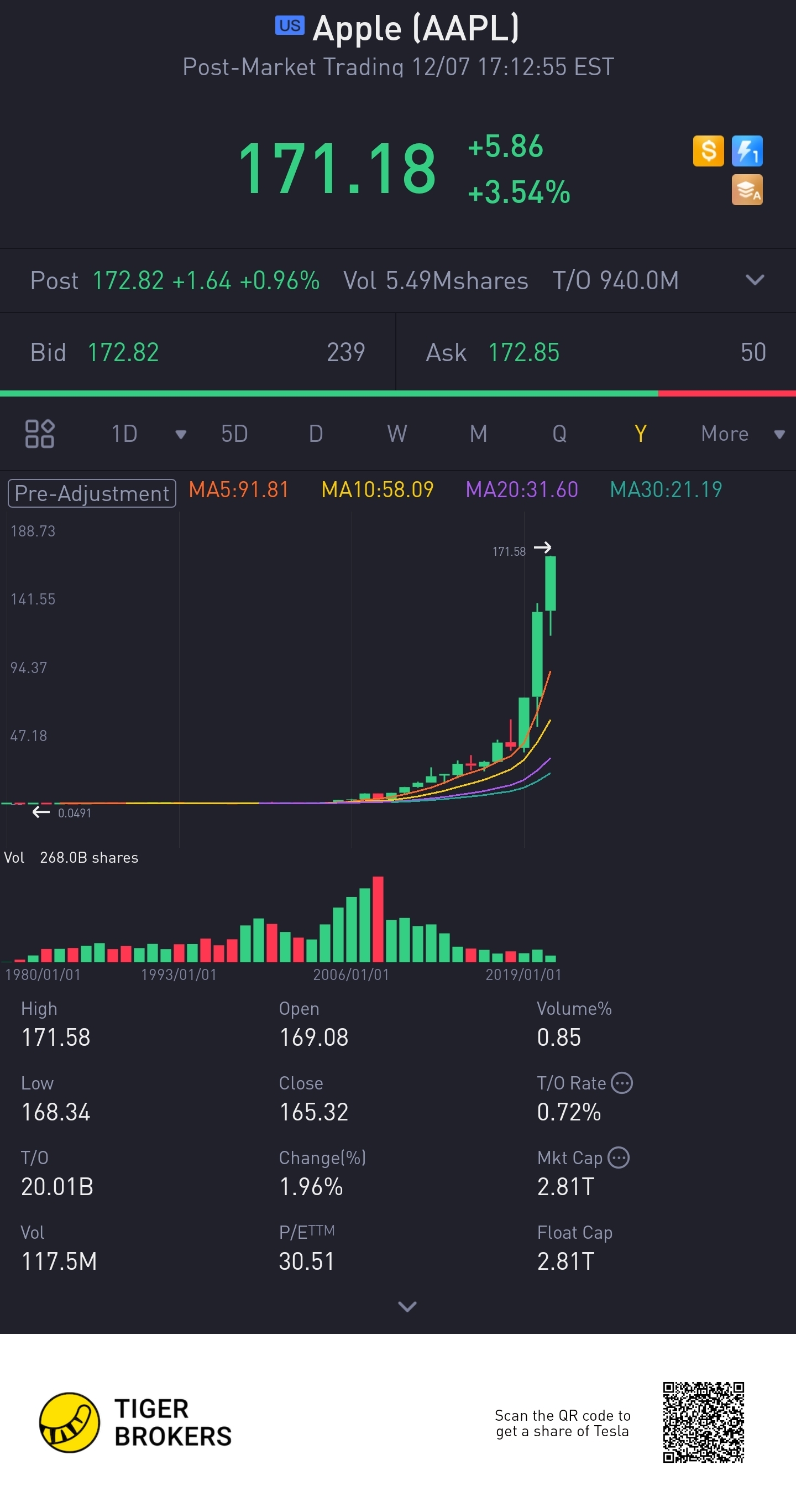Tap the Close value 165.32
The width and height of the screenshot is (796, 1512).
click(x=314, y=1112)
